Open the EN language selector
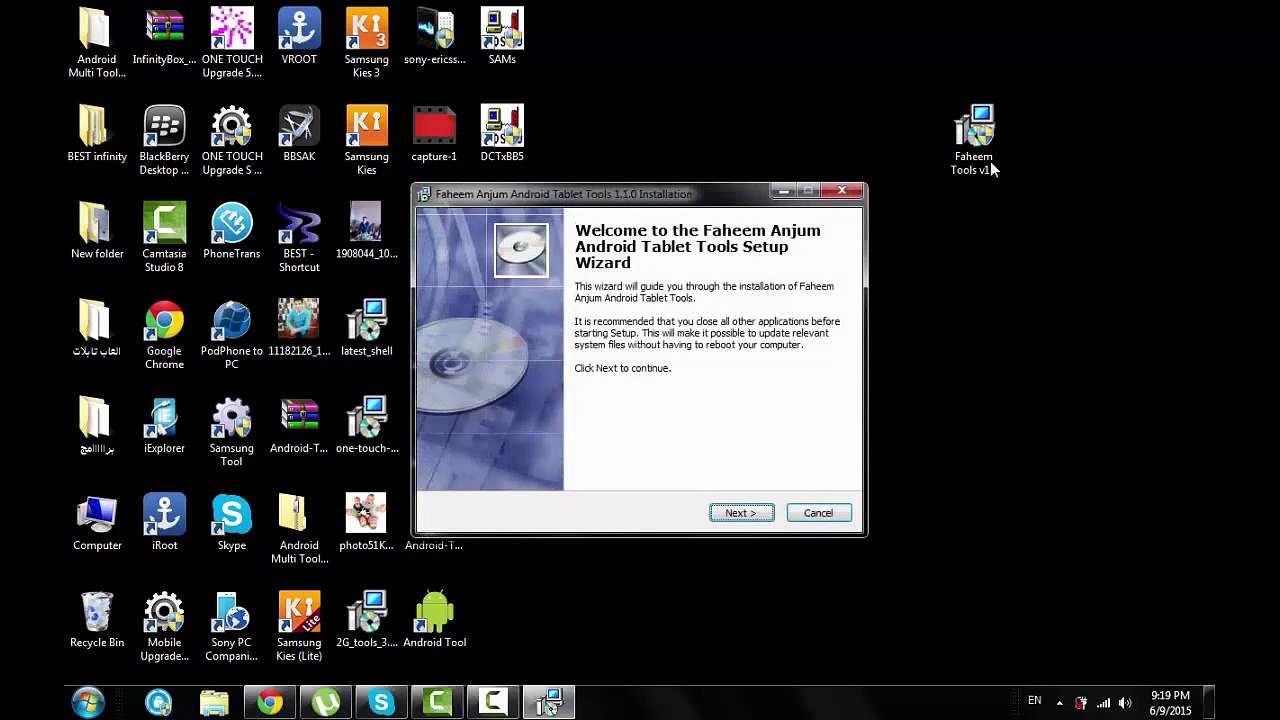Viewport: 1280px width, 720px height. tap(1034, 701)
